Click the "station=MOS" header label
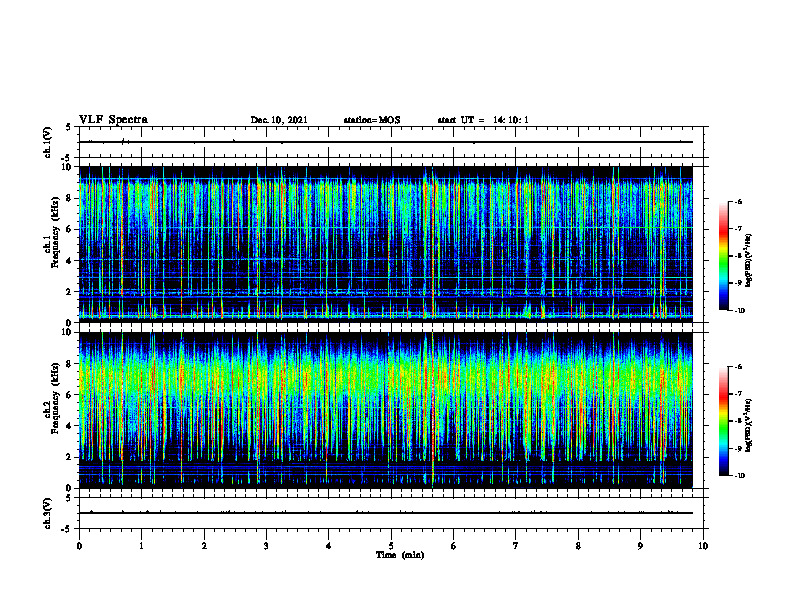Image resolution: width=792 pixels, height=612 pixels. tap(372, 120)
